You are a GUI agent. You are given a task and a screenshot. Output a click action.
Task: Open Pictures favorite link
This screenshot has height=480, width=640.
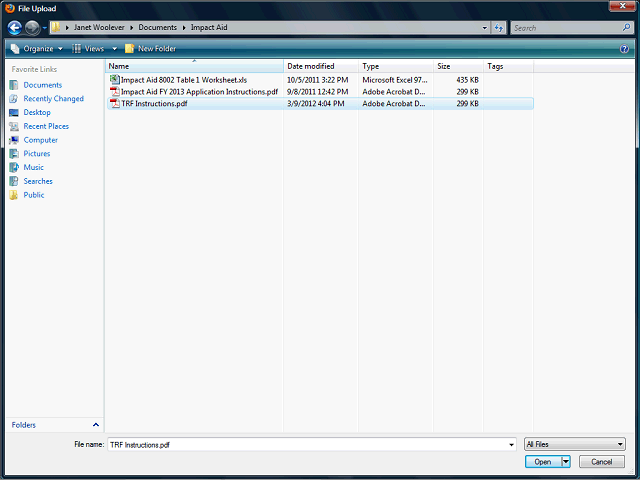coord(37,153)
